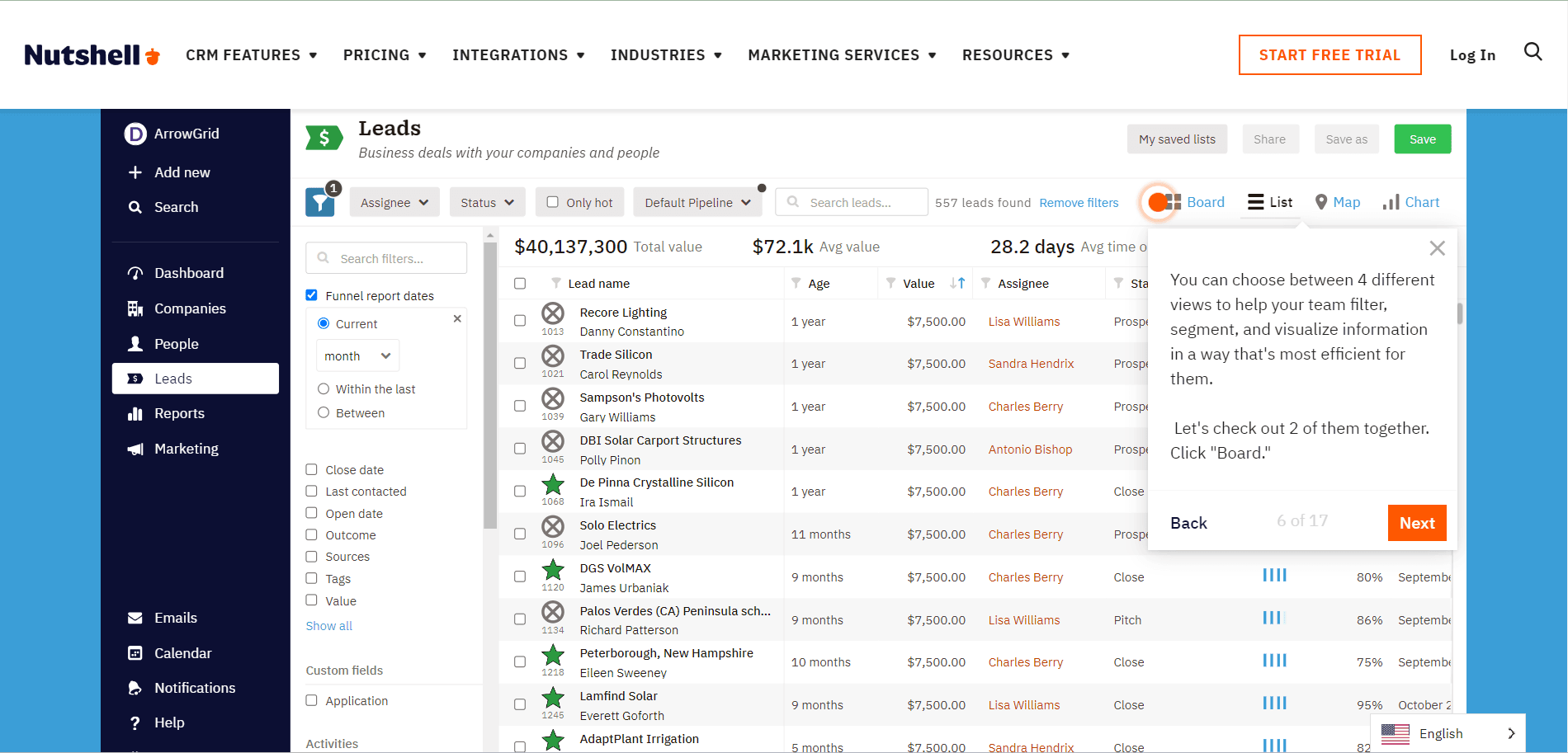Open the Notifications panel
Screen dimensions: 1568x753
pos(194,687)
